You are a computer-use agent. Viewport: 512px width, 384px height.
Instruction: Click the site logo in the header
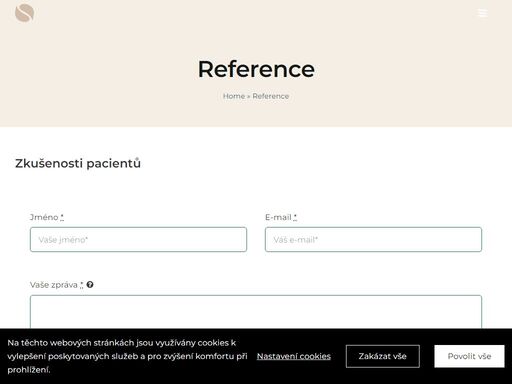click(24, 13)
